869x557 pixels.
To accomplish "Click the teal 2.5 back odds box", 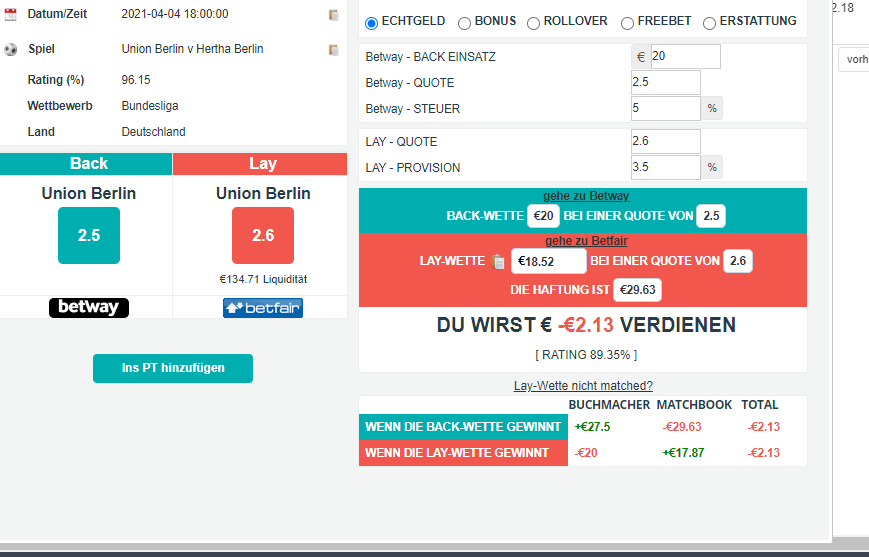I will point(89,236).
